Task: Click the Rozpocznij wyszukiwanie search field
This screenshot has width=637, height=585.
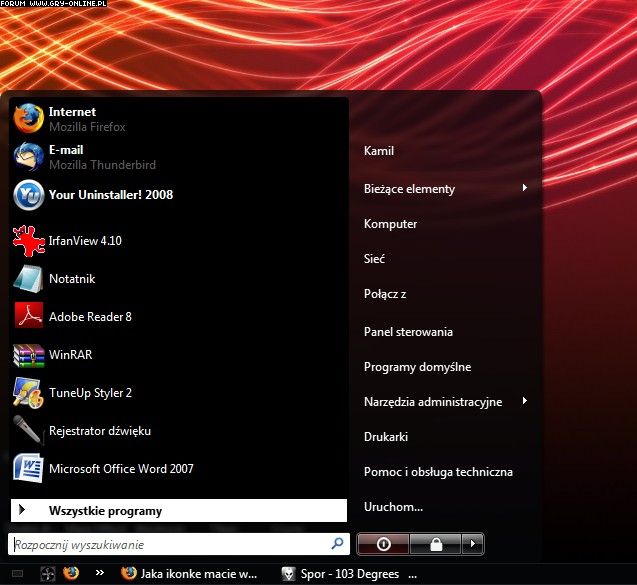Action: click(x=170, y=545)
